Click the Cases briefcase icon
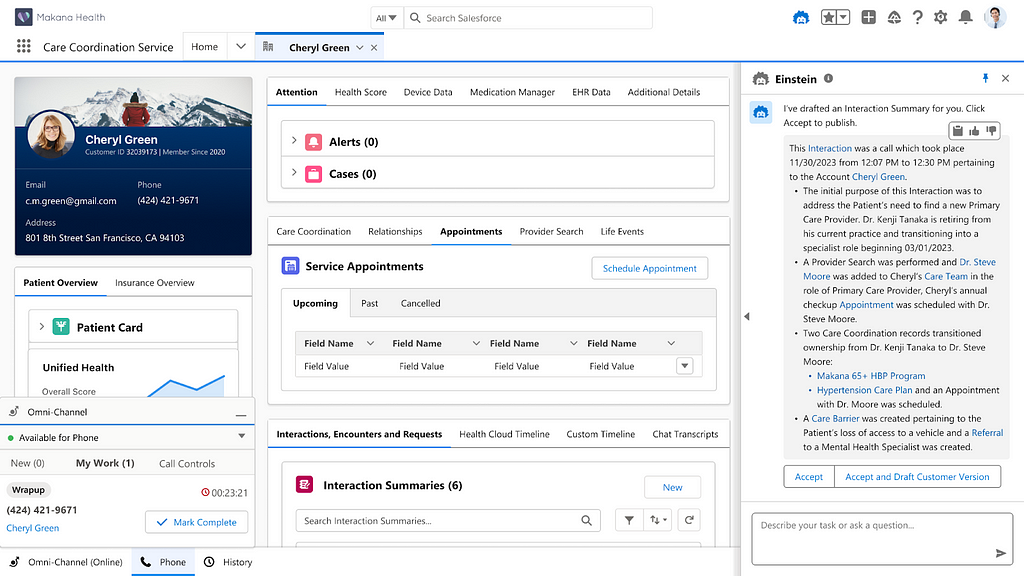1024x576 pixels. coord(313,174)
